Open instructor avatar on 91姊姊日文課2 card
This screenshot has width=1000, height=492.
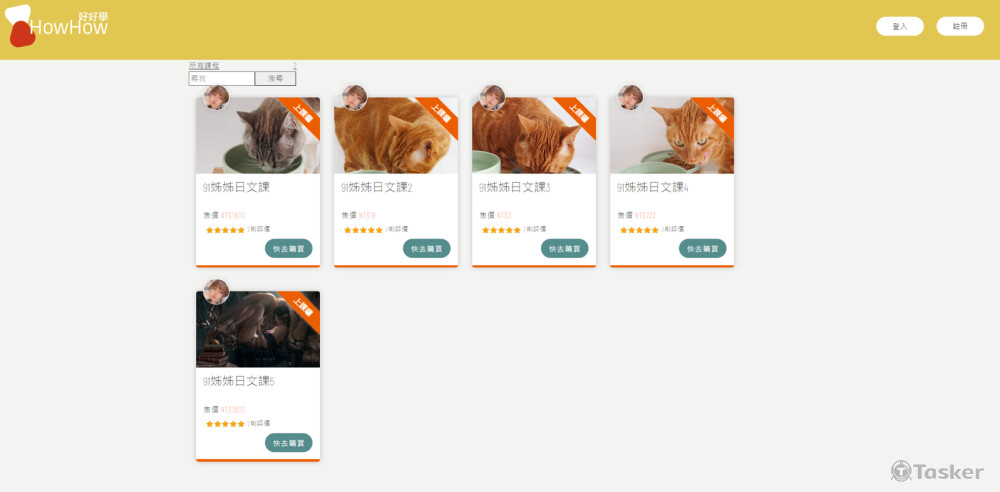click(x=354, y=98)
